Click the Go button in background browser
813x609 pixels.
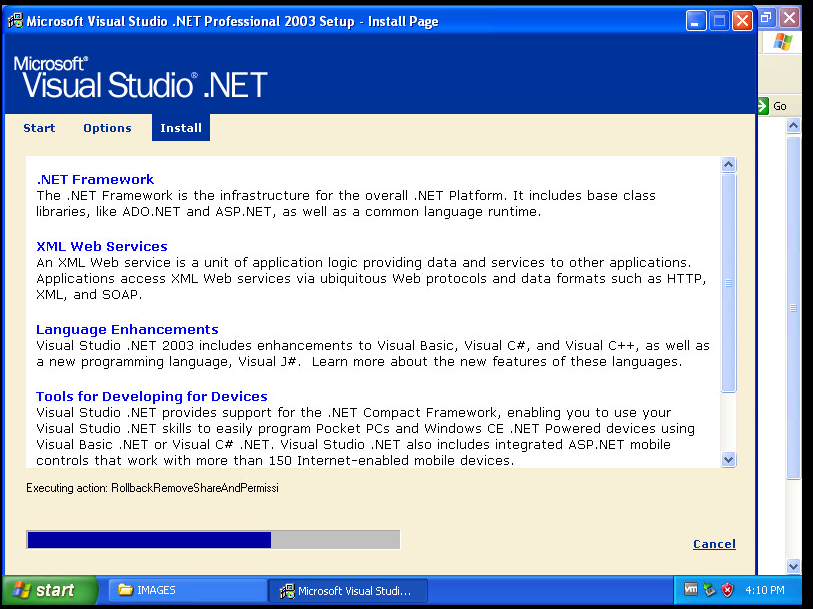tap(773, 106)
